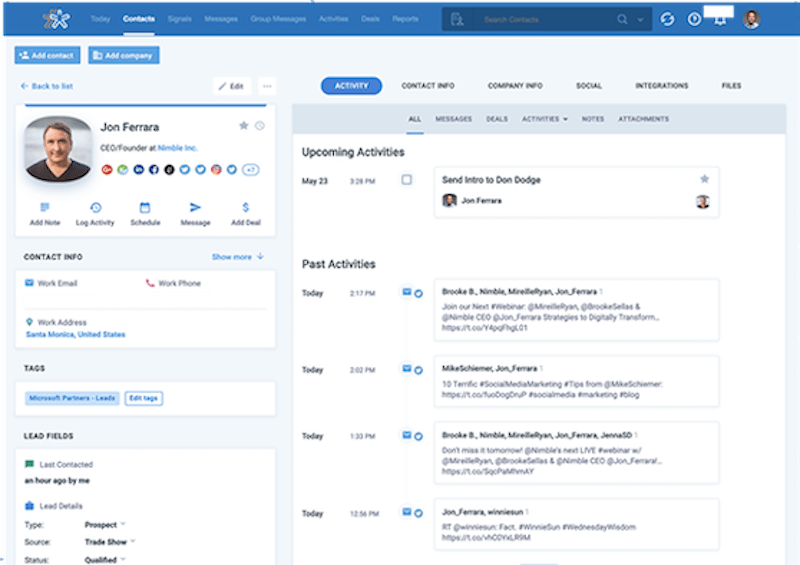Switch to the Contact Info tab
Viewport: 800px width, 565px height.
(428, 86)
